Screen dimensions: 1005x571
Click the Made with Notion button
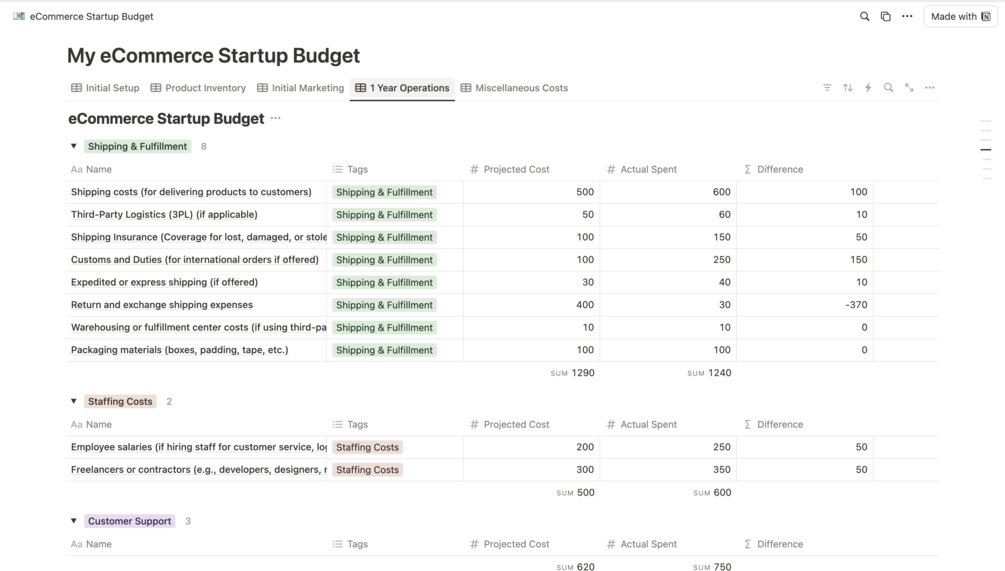point(960,16)
